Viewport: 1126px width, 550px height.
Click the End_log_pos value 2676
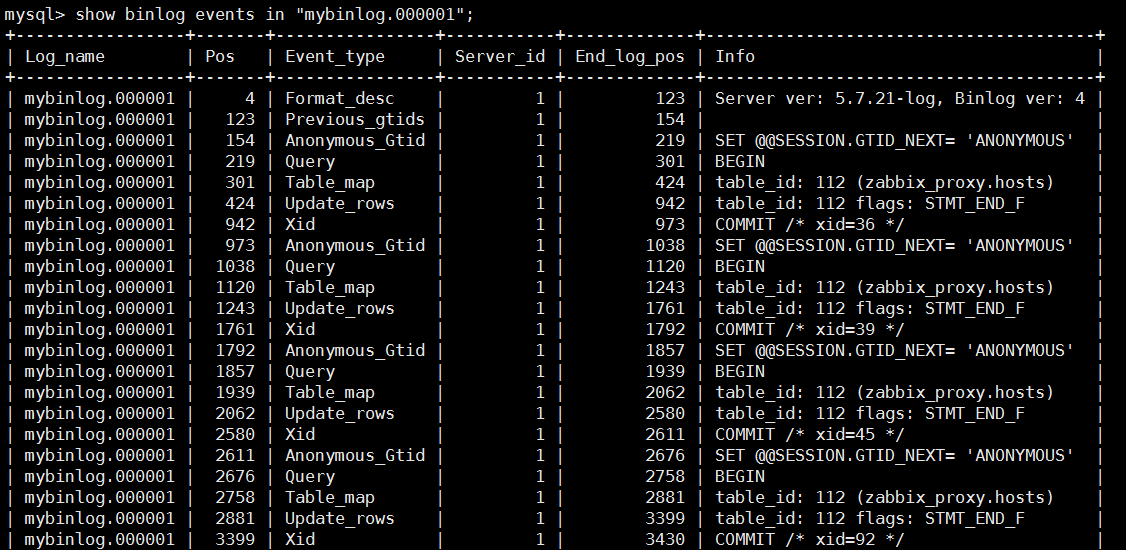tap(665, 456)
